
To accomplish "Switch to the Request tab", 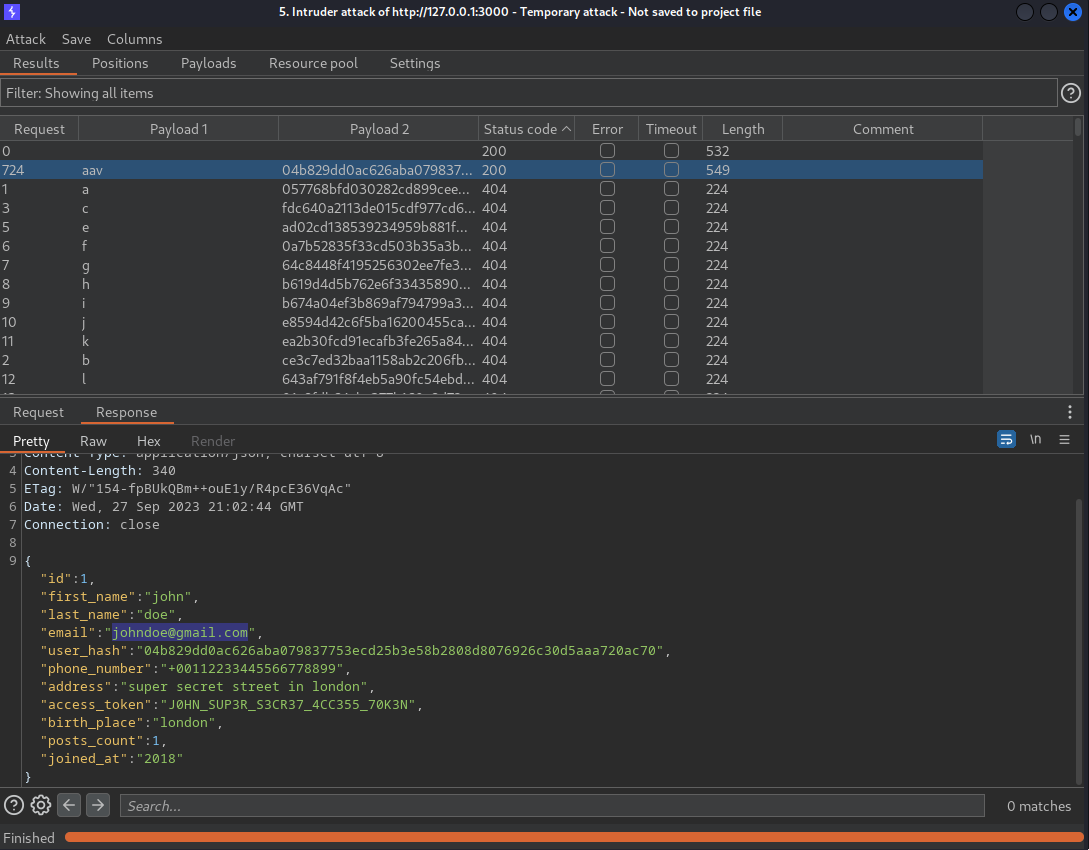I will (x=38, y=412).
